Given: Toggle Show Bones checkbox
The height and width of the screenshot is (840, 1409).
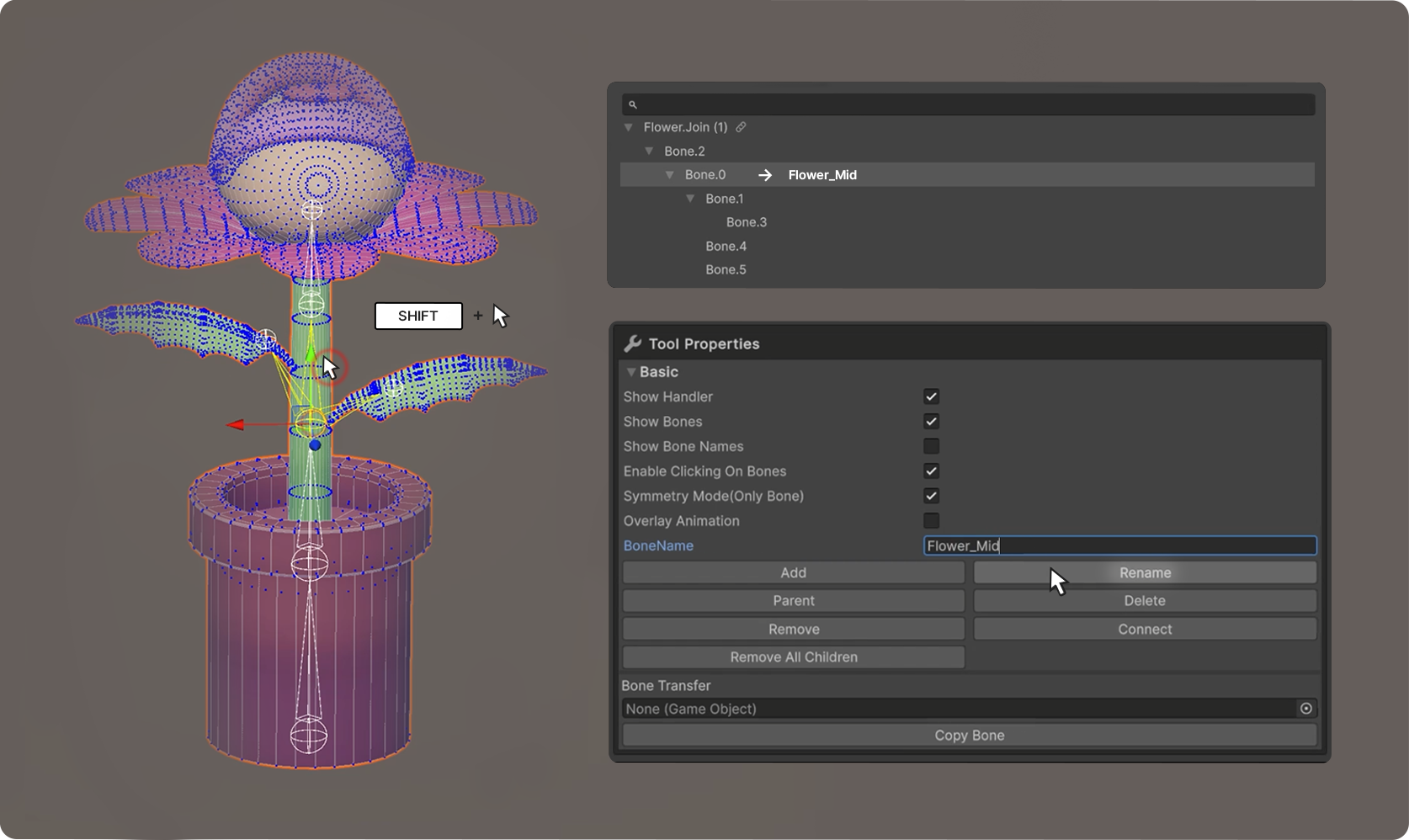Looking at the screenshot, I should (931, 422).
